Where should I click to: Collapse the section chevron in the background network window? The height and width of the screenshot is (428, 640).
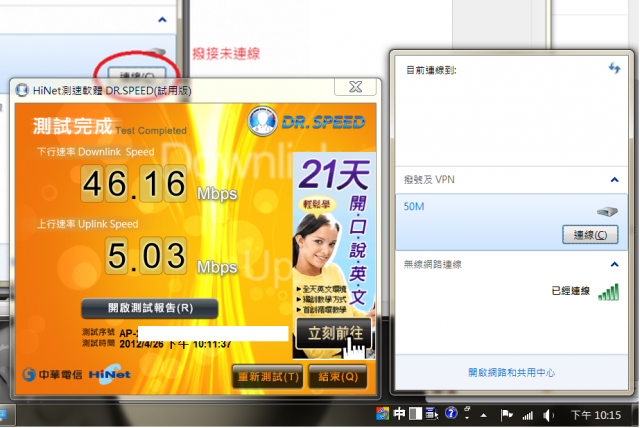click(x=162, y=20)
